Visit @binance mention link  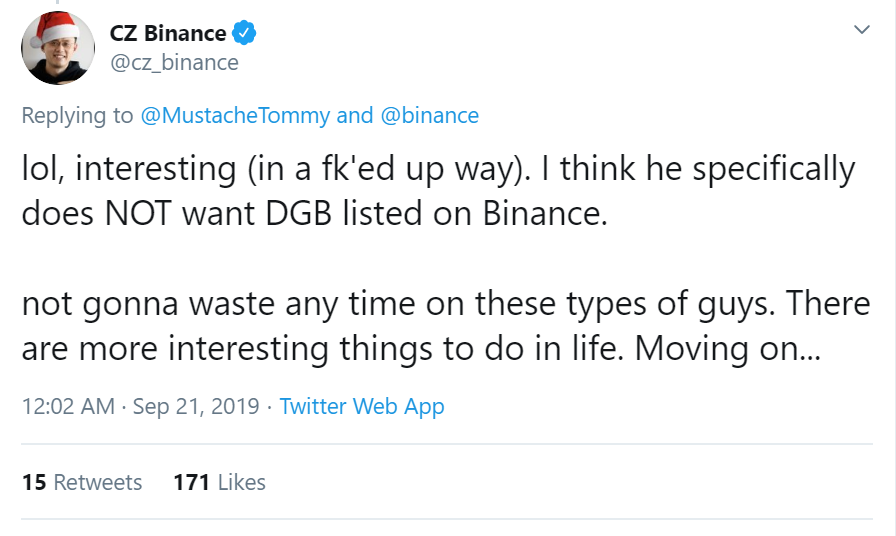pyautogui.click(x=430, y=115)
